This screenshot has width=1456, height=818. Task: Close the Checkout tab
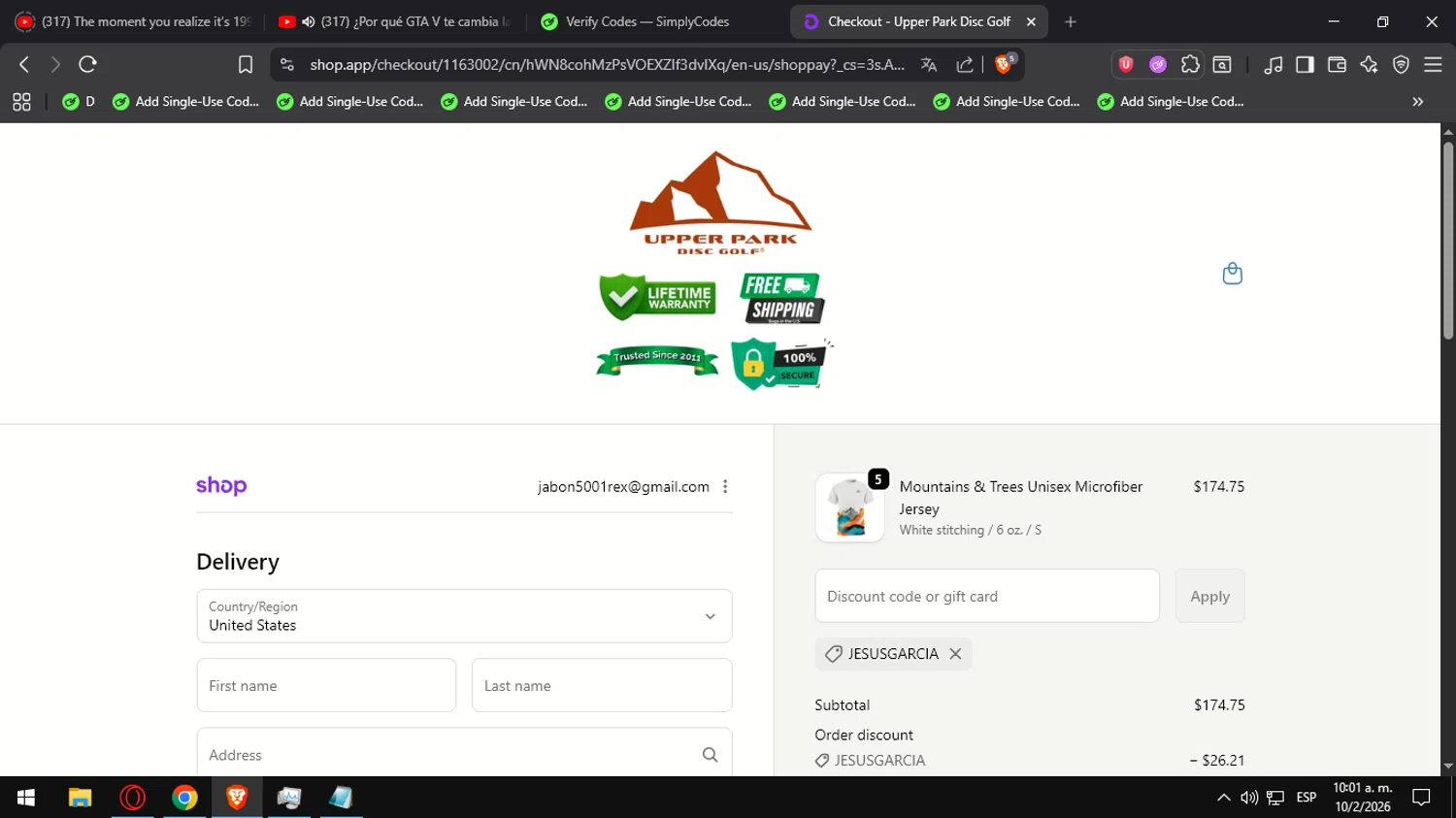pos(1031,21)
